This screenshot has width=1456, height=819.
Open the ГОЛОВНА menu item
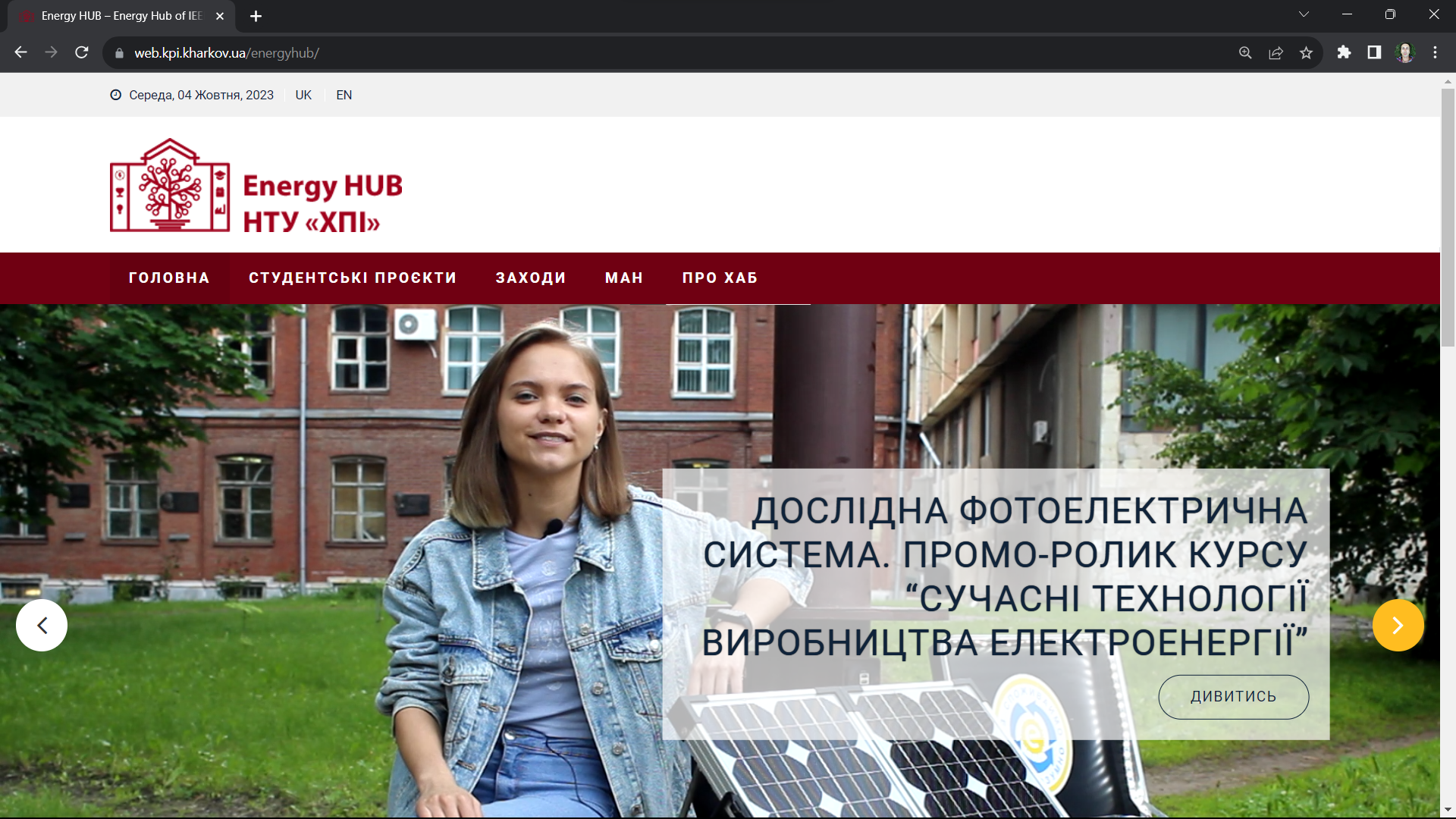click(169, 278)
